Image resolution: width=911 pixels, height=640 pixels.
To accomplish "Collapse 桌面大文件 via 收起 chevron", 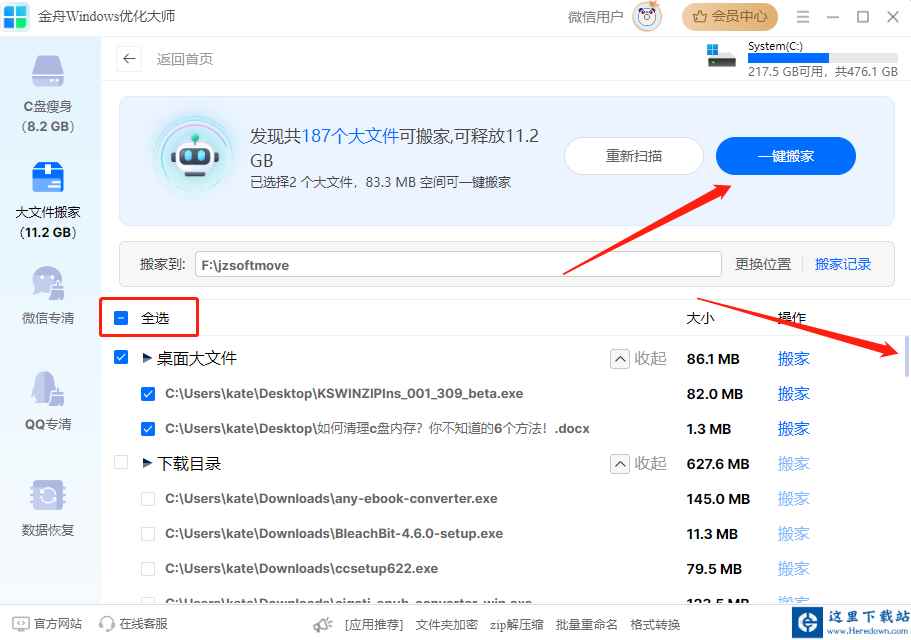I will (x=620, y=359).
